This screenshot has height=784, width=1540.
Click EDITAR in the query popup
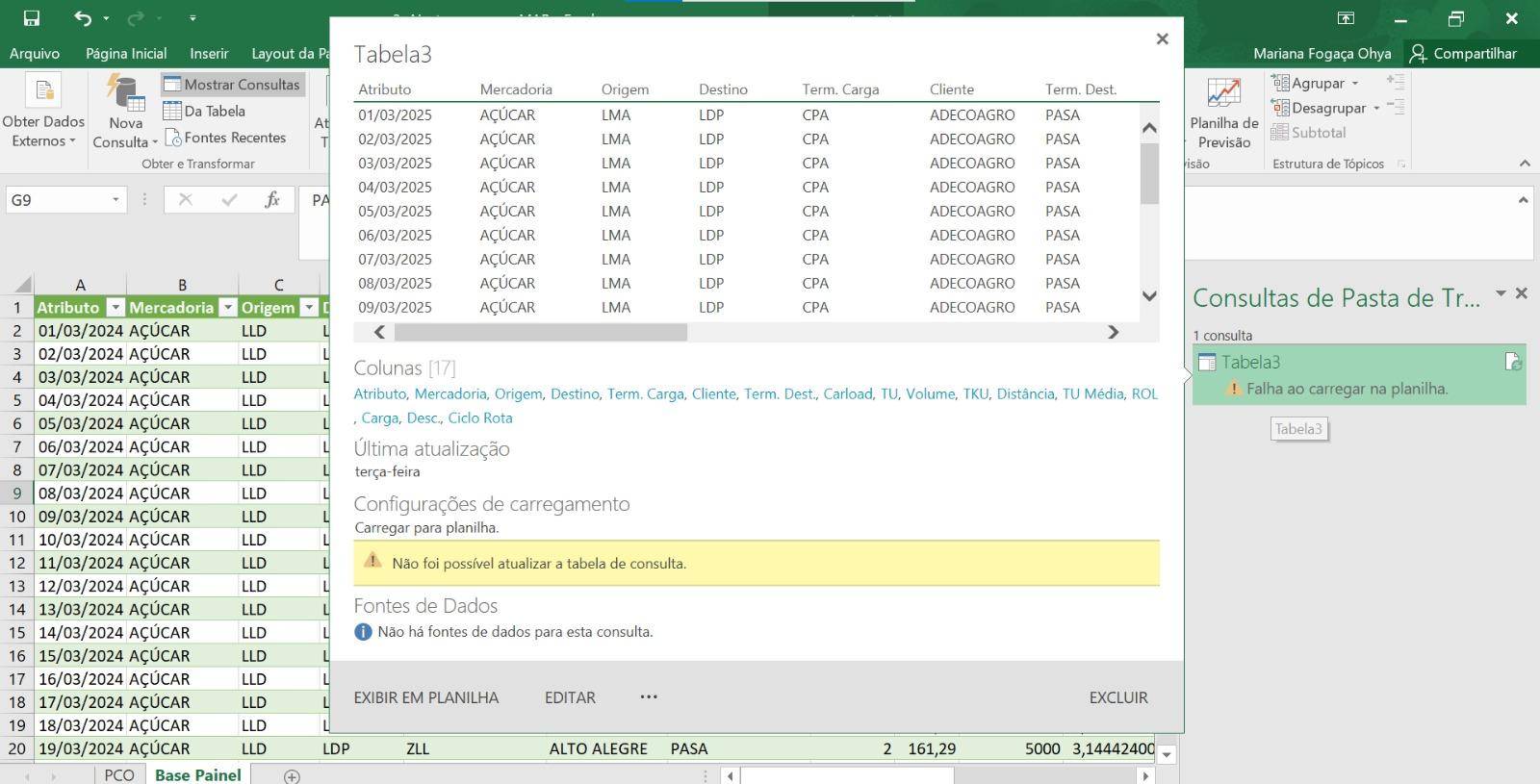pos(570,697)
